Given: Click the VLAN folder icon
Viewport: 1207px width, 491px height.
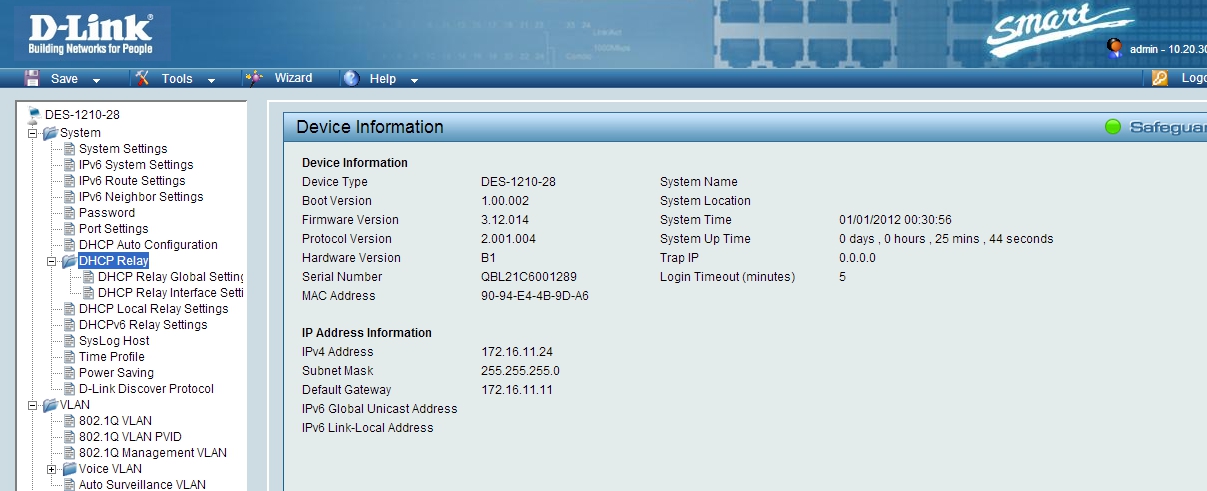Looking at the screenshot, I should [50, 404].
